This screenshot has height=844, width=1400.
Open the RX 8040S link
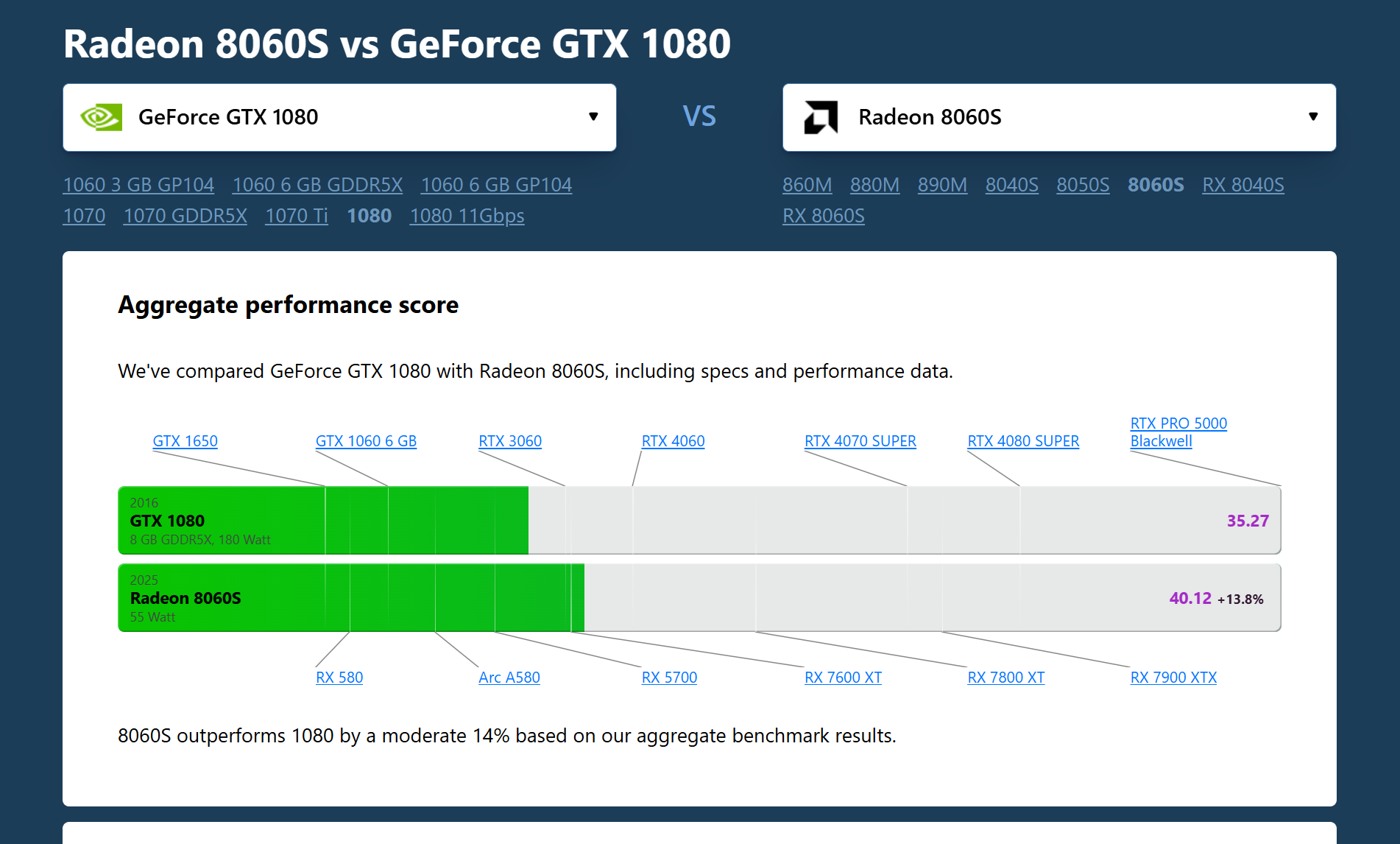pyautogui.click(x=1242, y=185)
